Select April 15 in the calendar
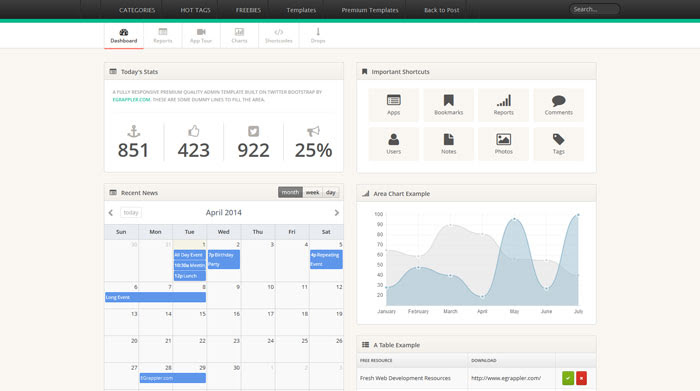Screen dimensions: 700x391 [x=190, y=322]
